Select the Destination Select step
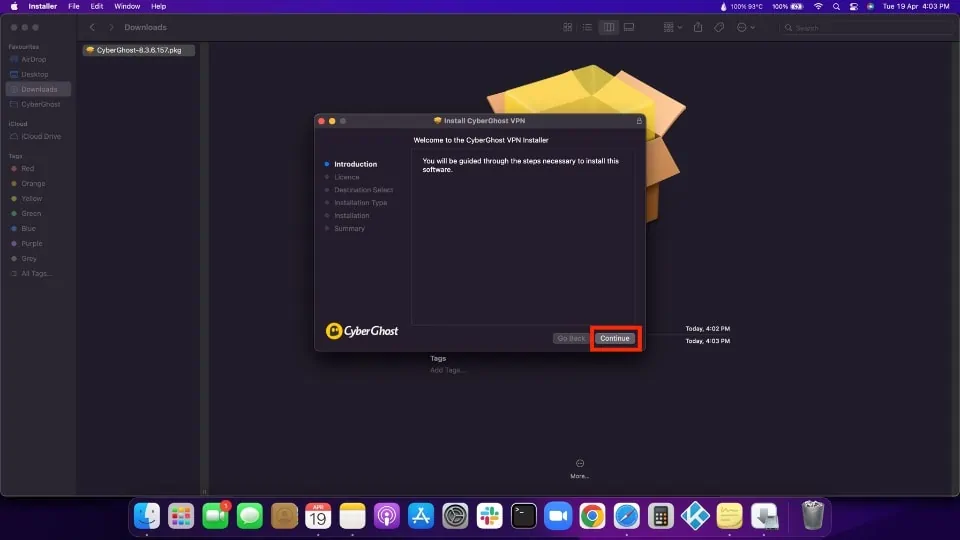Image resolution: width=960 pixels, height=540 pixels. tap(364, 190)
